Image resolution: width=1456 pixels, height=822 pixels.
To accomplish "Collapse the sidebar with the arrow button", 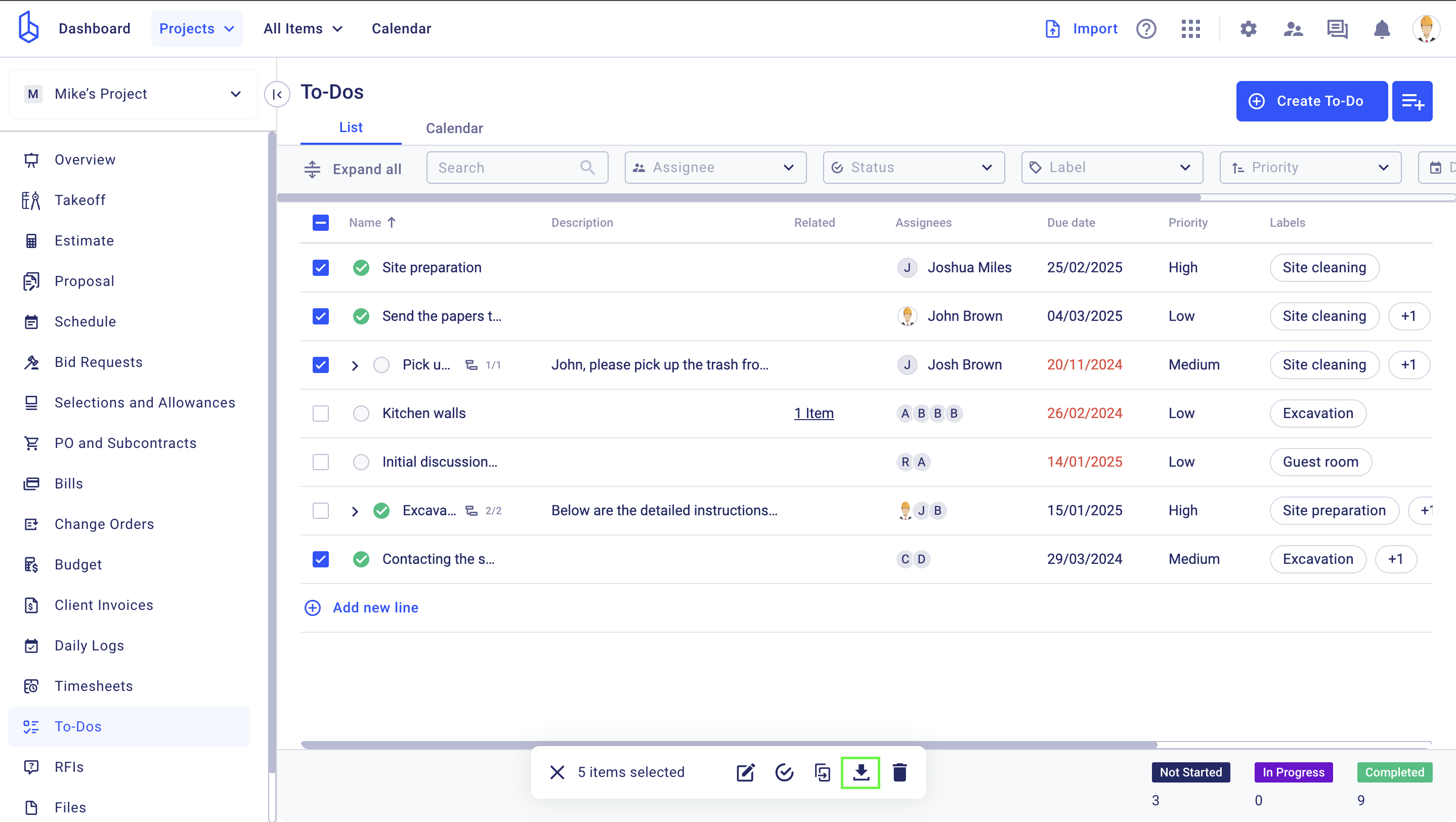I will [x=277, y=95].
